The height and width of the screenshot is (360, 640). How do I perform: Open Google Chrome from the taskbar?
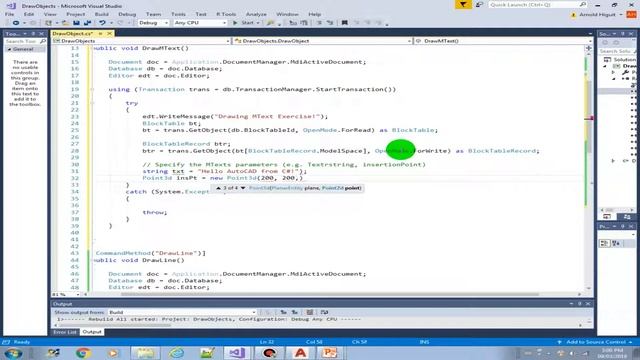[x=83, y=353]
